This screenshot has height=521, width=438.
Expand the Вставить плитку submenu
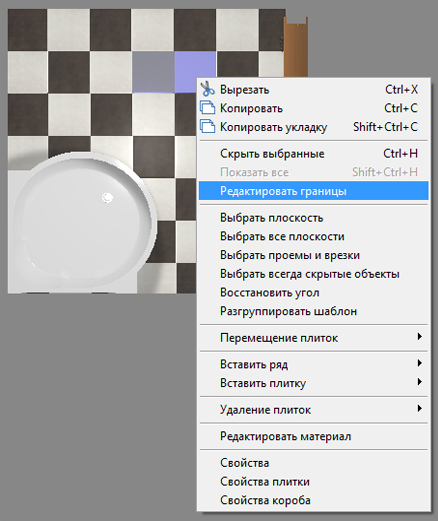tap(313, 383)
